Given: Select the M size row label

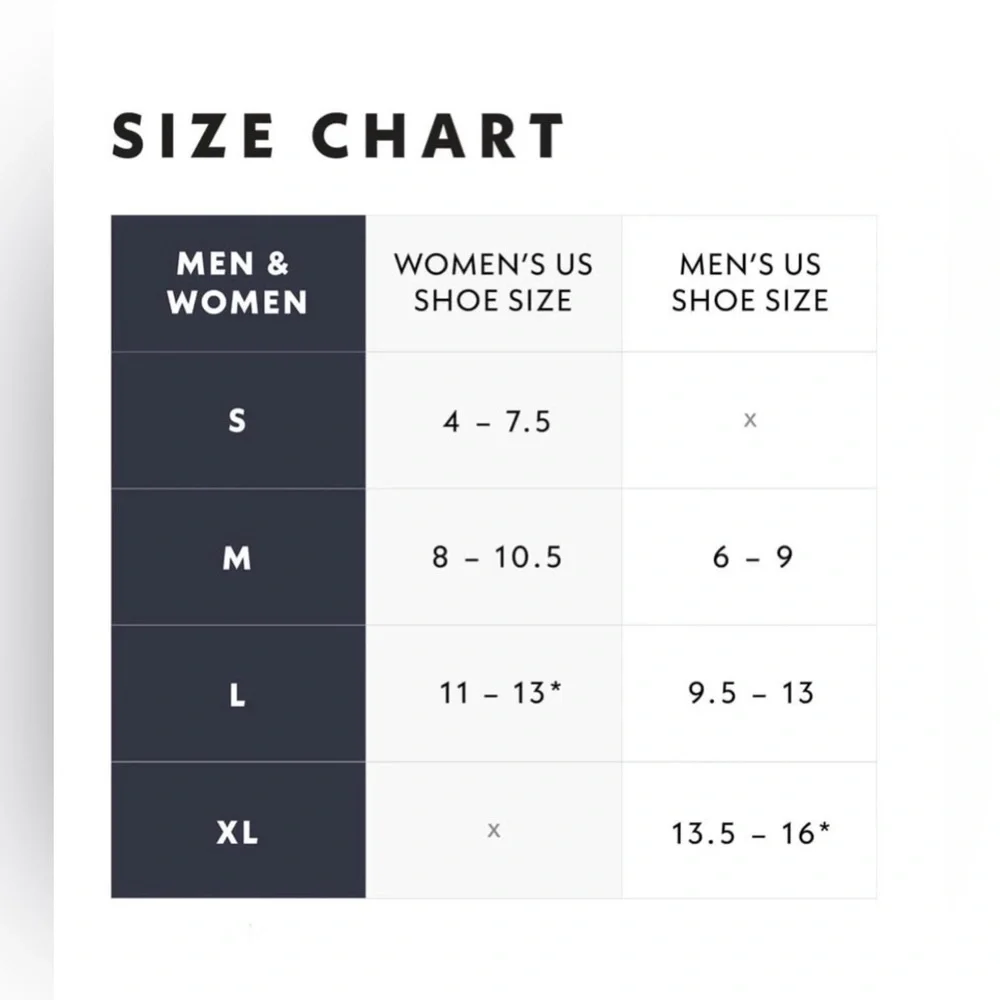Looking at the screenshot, I should pyautogui.click(x=237, y=558).
